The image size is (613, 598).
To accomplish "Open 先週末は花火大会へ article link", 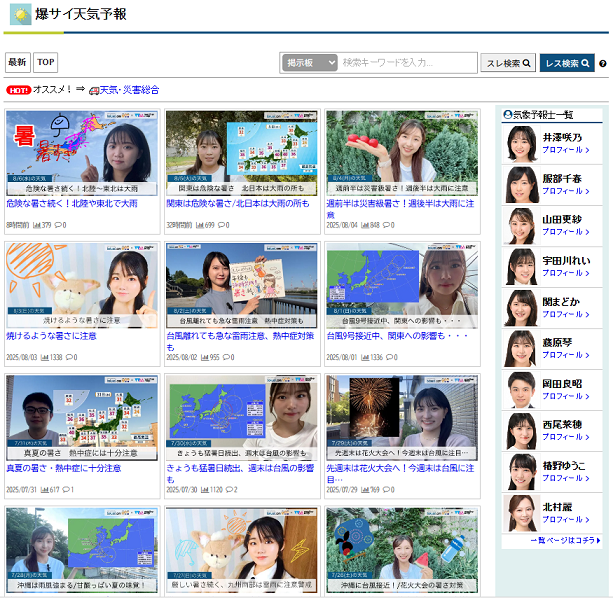I will 400,473.
